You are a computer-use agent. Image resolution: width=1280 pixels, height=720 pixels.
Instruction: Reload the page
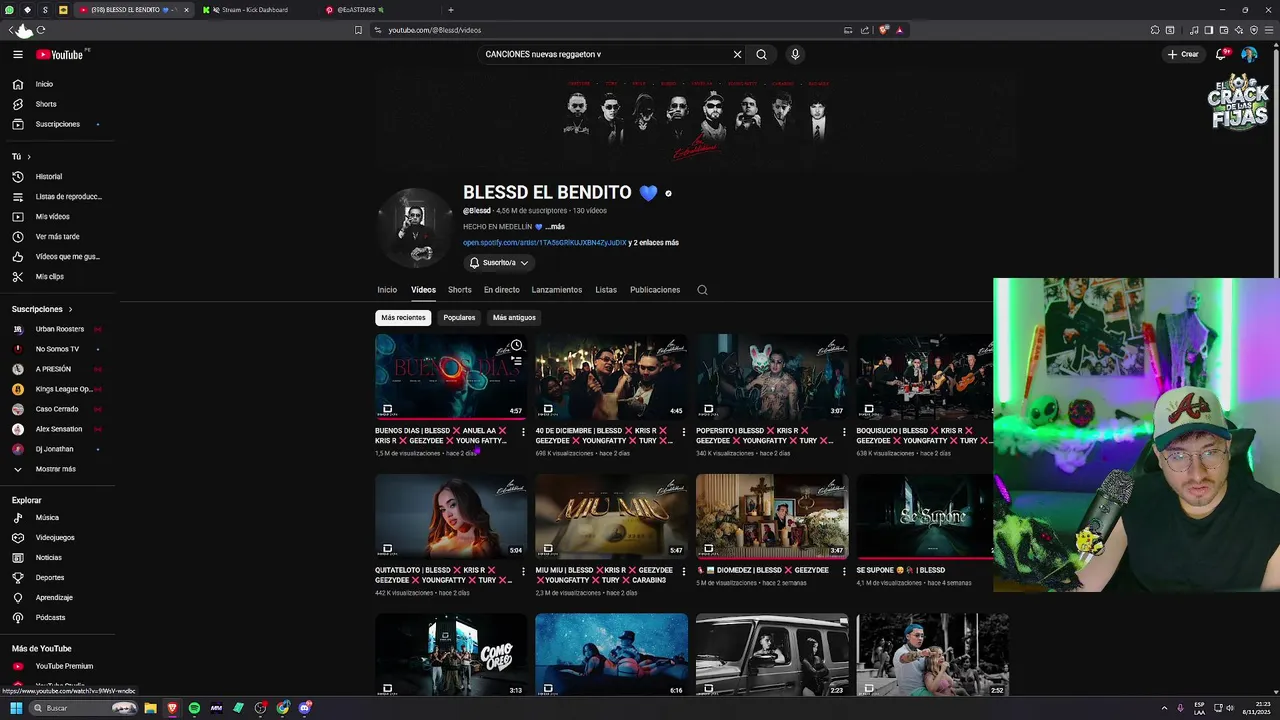[41, 30]
